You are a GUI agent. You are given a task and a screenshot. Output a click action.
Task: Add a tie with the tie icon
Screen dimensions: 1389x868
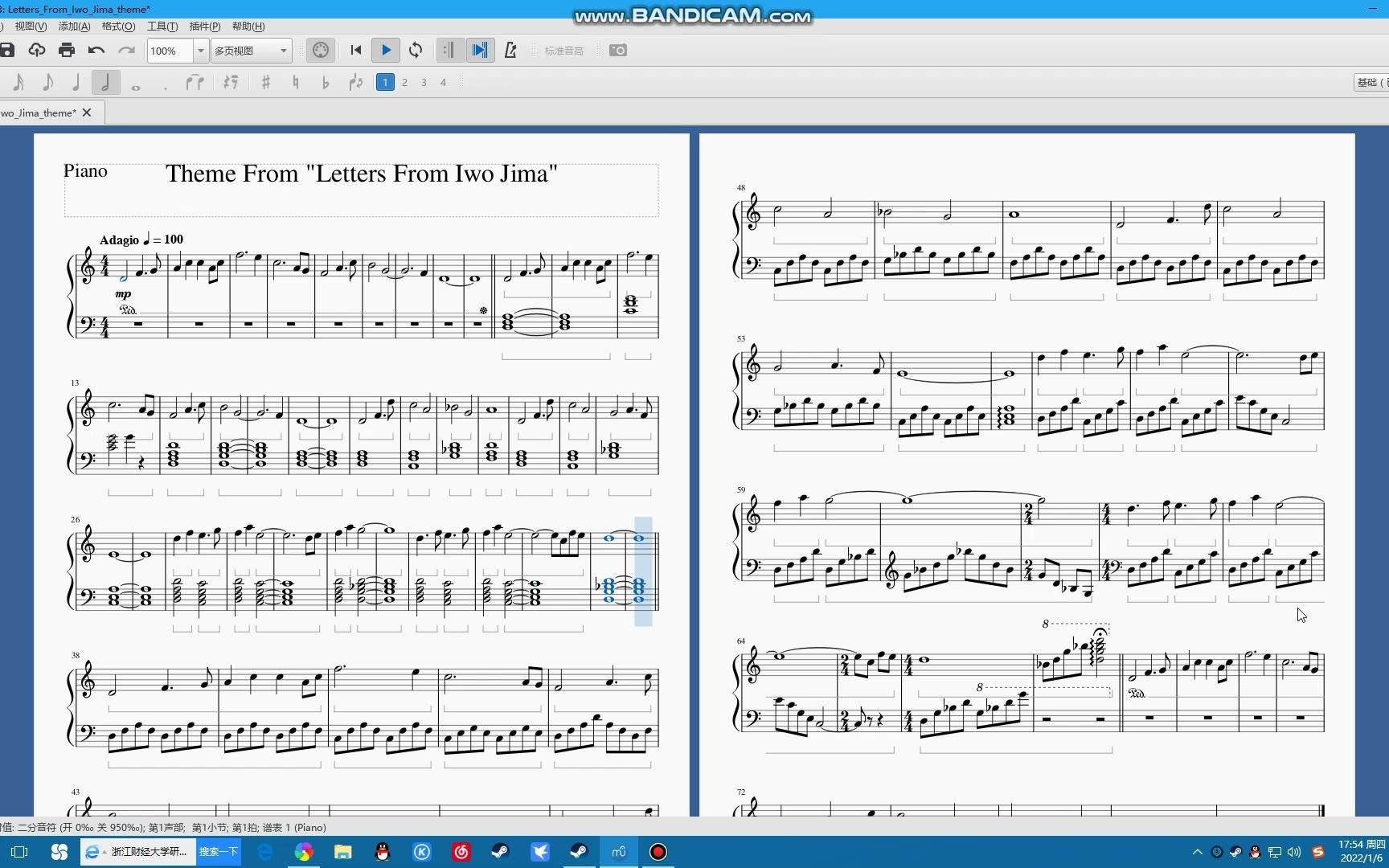click(x=195, y=82)
